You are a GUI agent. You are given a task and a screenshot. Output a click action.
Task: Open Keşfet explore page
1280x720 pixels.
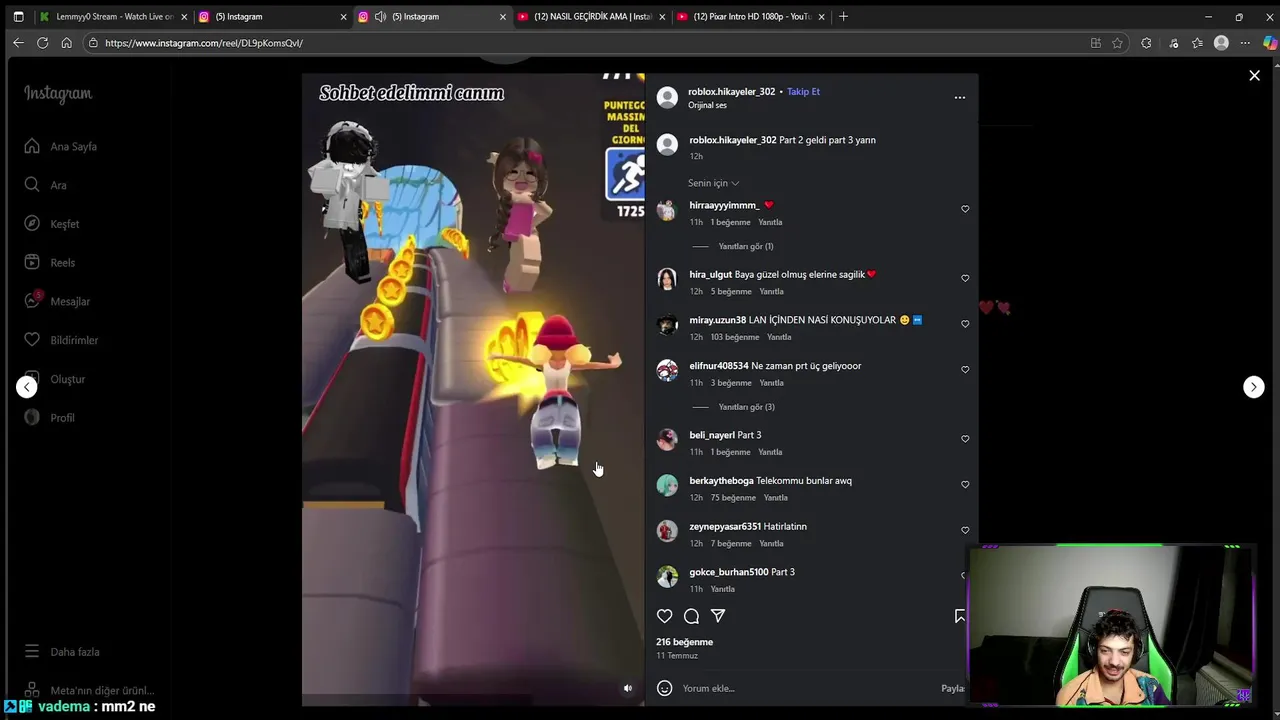pos(52,224)
